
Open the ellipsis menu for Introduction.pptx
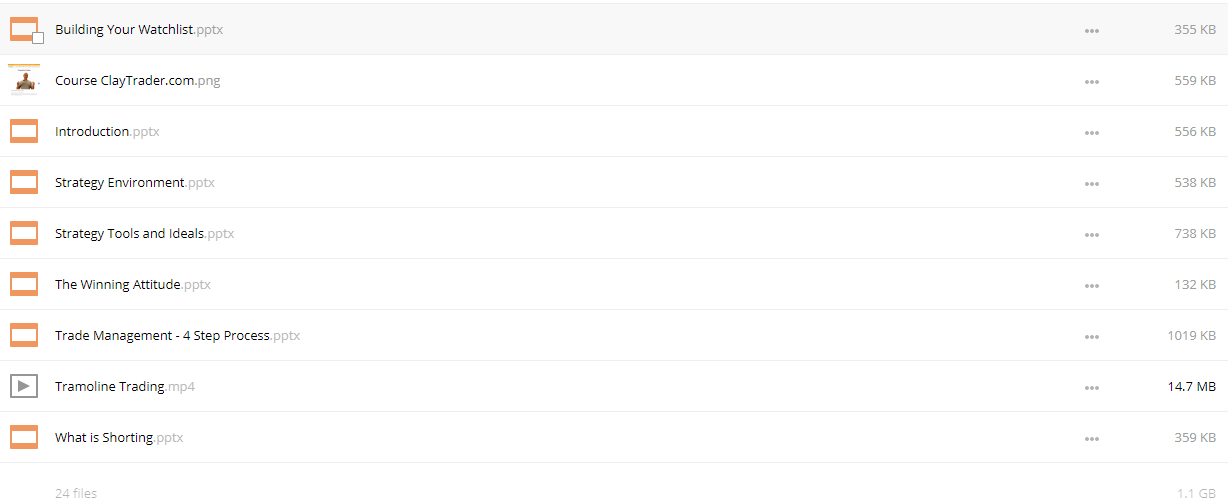click(x=1092, y=133)
